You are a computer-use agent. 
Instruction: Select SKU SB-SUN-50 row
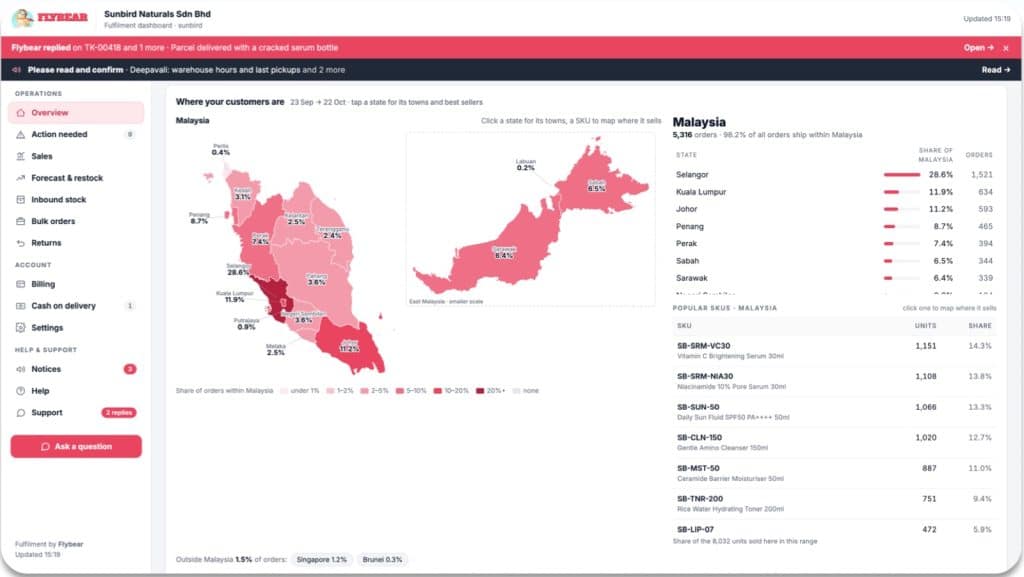coord(834,412)
